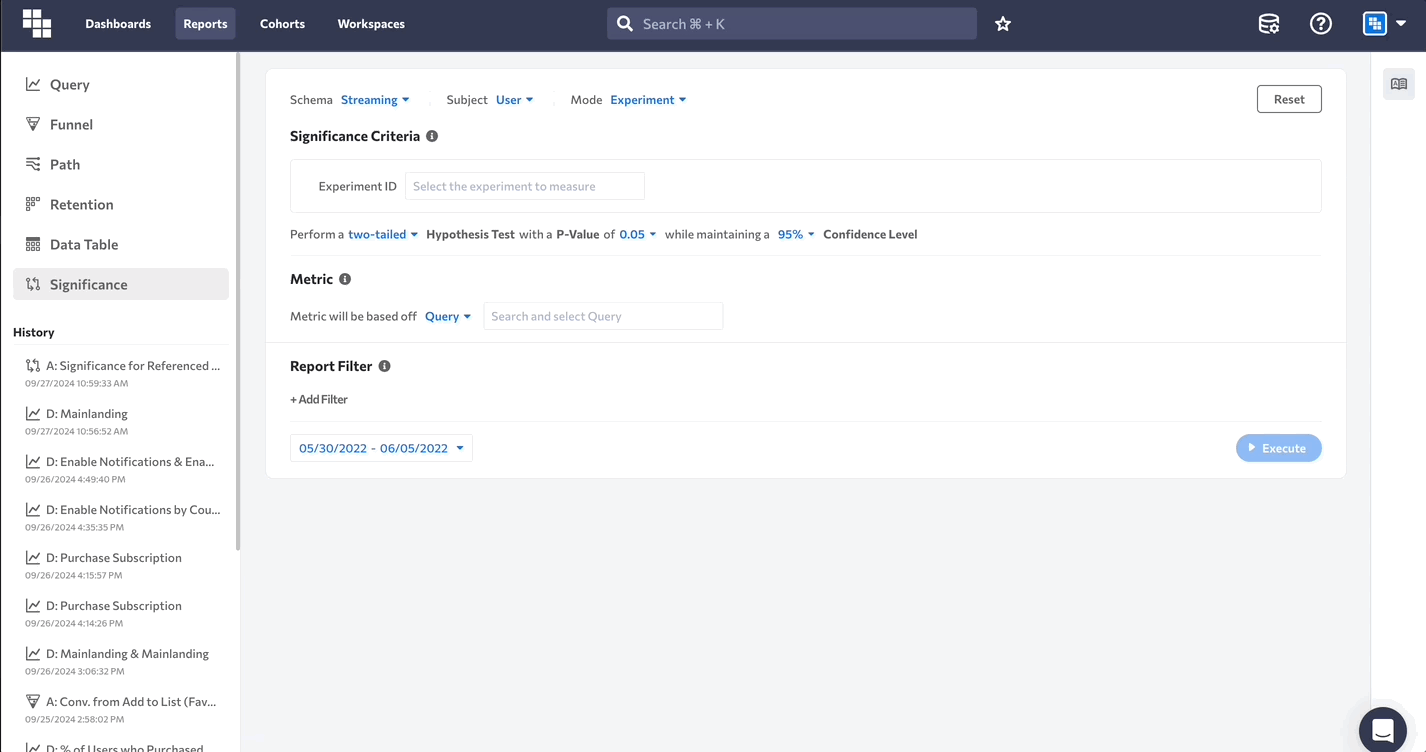1426x752 pixels.
Task: Focus the Experiment ID input field
Action: pos(525,186)
